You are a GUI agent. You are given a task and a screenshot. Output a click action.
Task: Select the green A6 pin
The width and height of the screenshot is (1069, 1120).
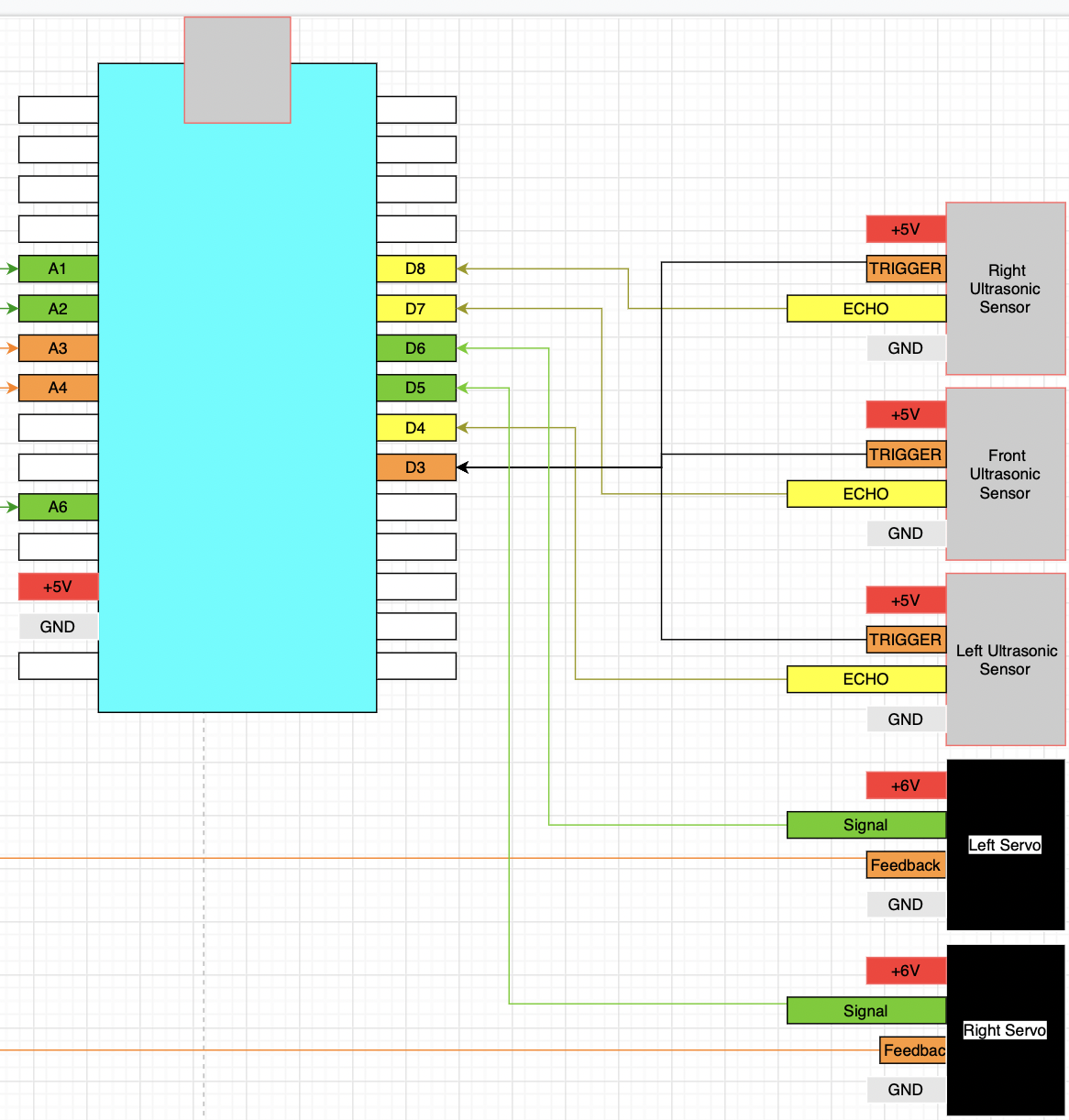(x=58, y=507)
